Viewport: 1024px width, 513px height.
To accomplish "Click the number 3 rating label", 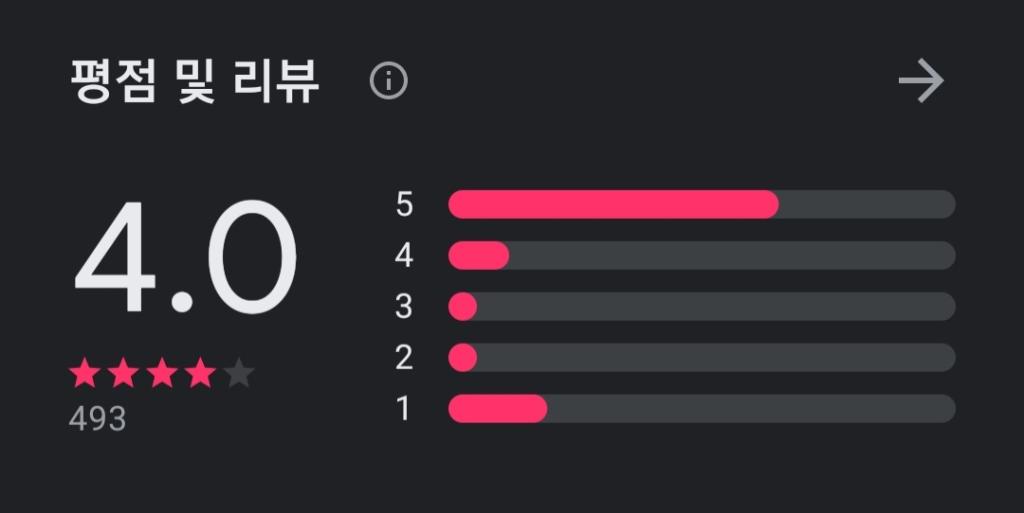I will point(404,306).
